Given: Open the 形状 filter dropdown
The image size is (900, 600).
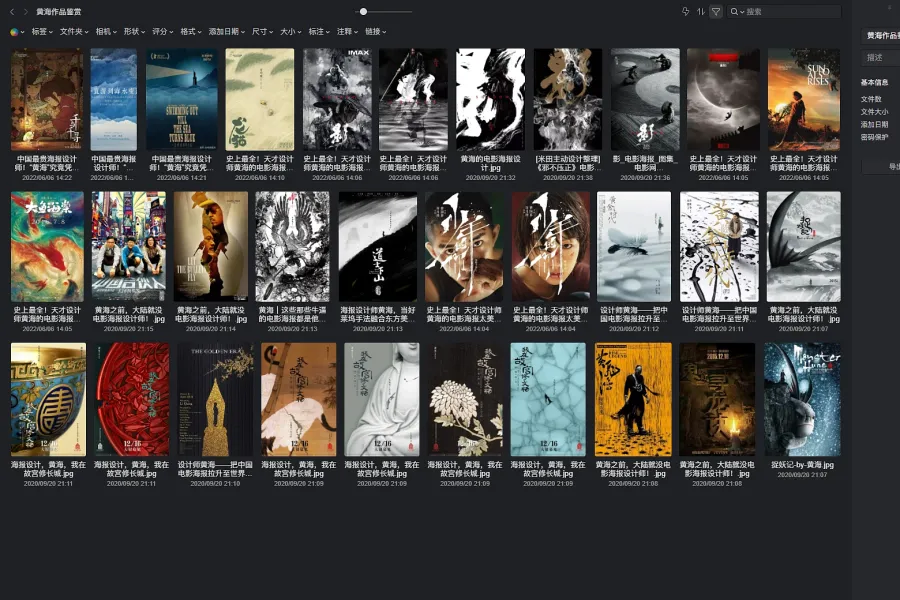Looking at the screenshot, I should click(134, 32).
